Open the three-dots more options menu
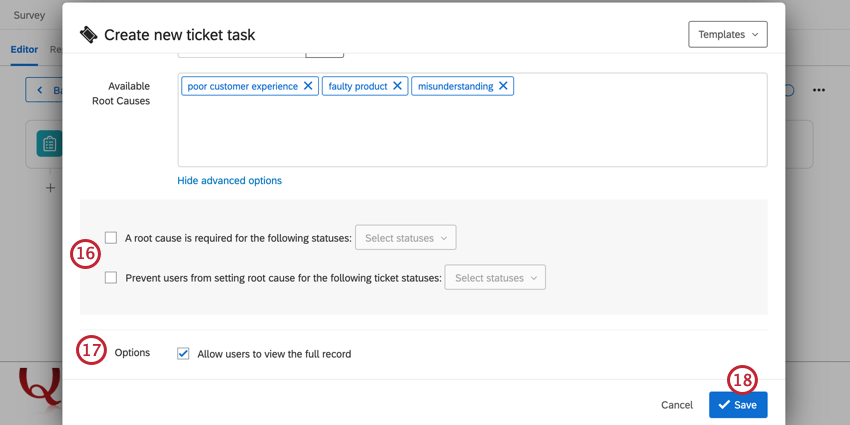The height and width of the screenshot is (425, 850). (x=819, y=90)
